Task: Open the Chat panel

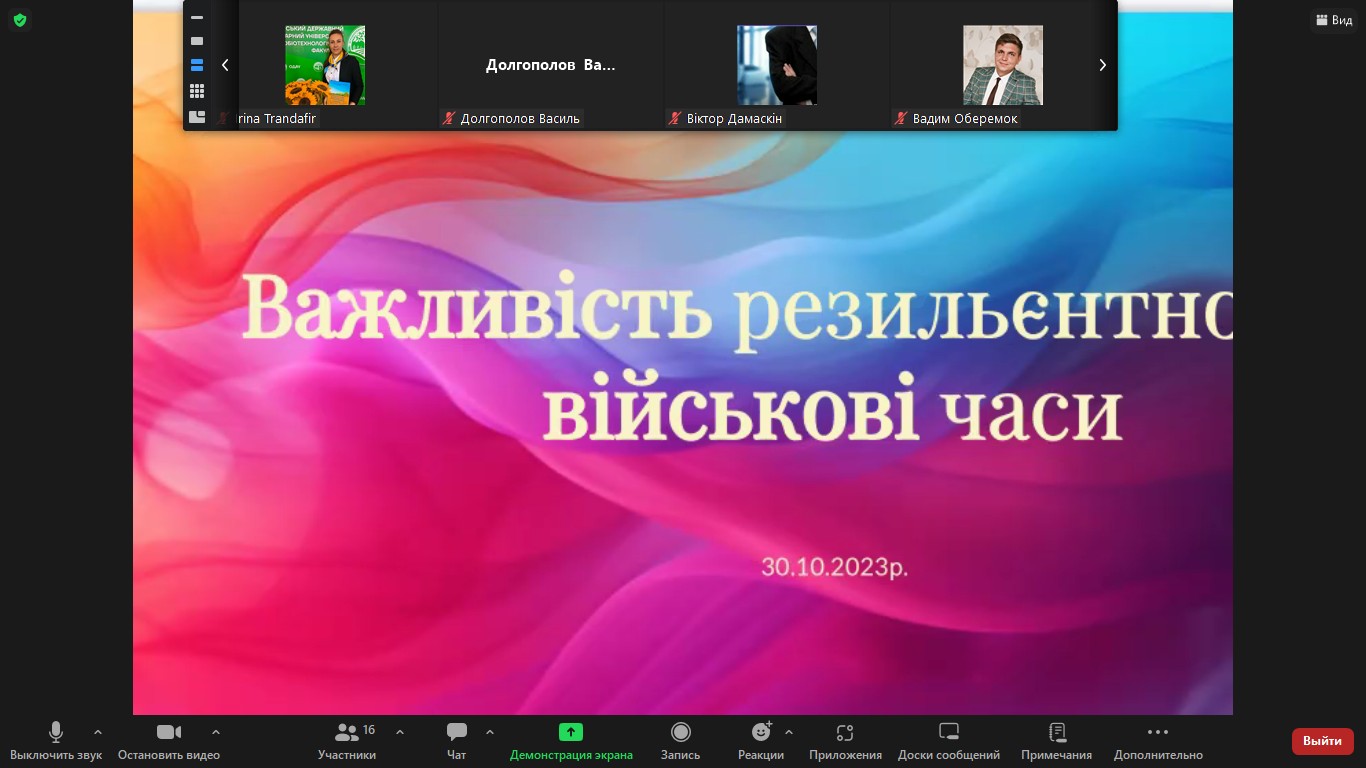Action: pyautogui.click(x=457, y=741)
